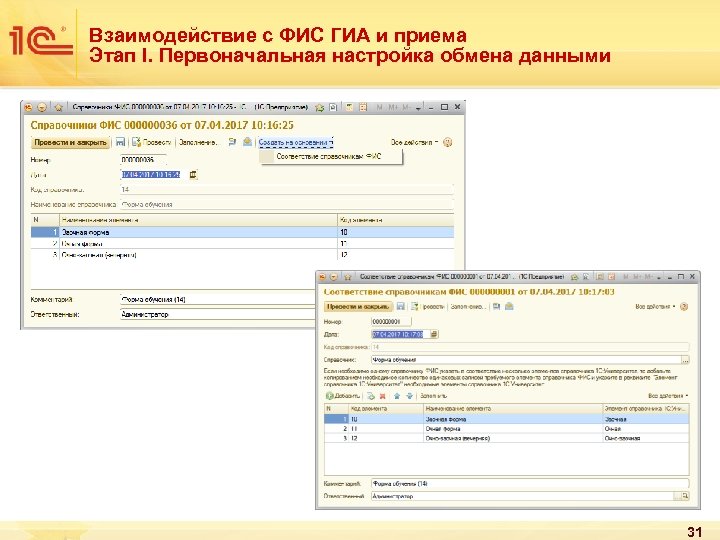Click the envelope icon in Соответствие справочникам toolbar

point(509,306)
